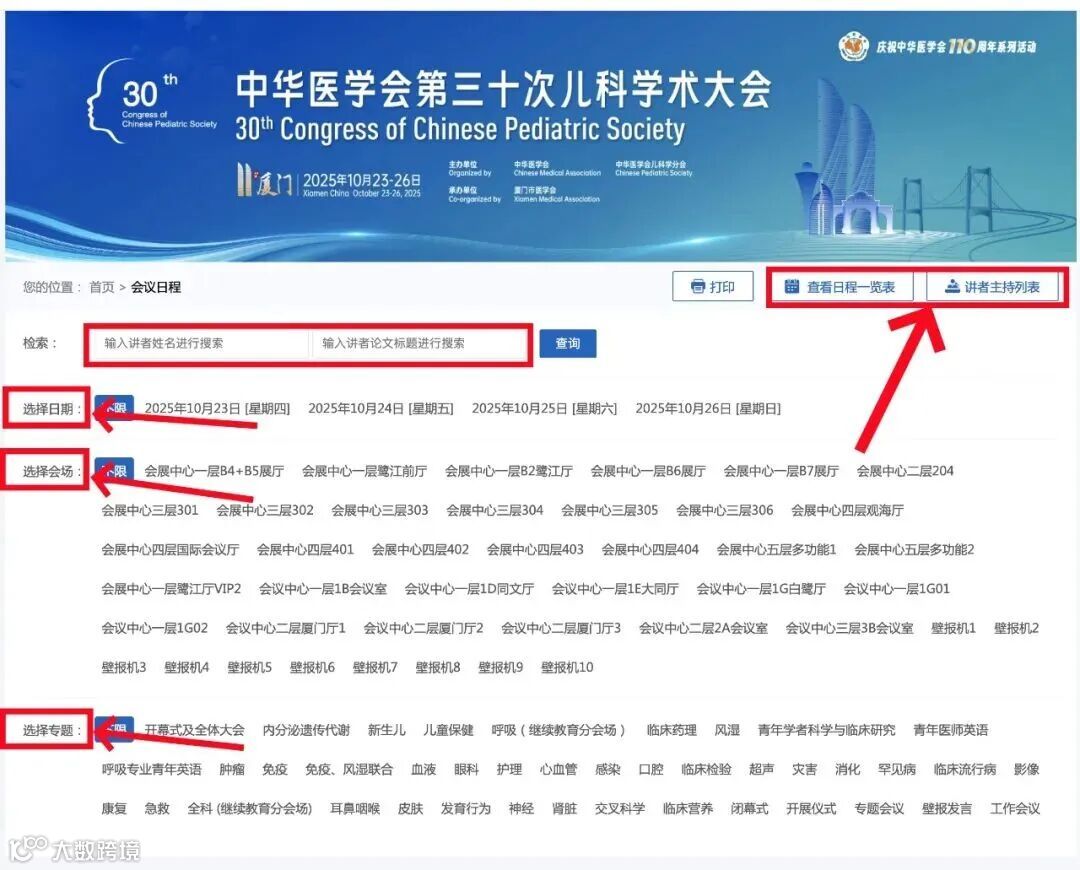This screenshot has width=1080, height=870.
Task: Select venue 会展中心一层B2鹭江厅
Action: pos(508,471)
